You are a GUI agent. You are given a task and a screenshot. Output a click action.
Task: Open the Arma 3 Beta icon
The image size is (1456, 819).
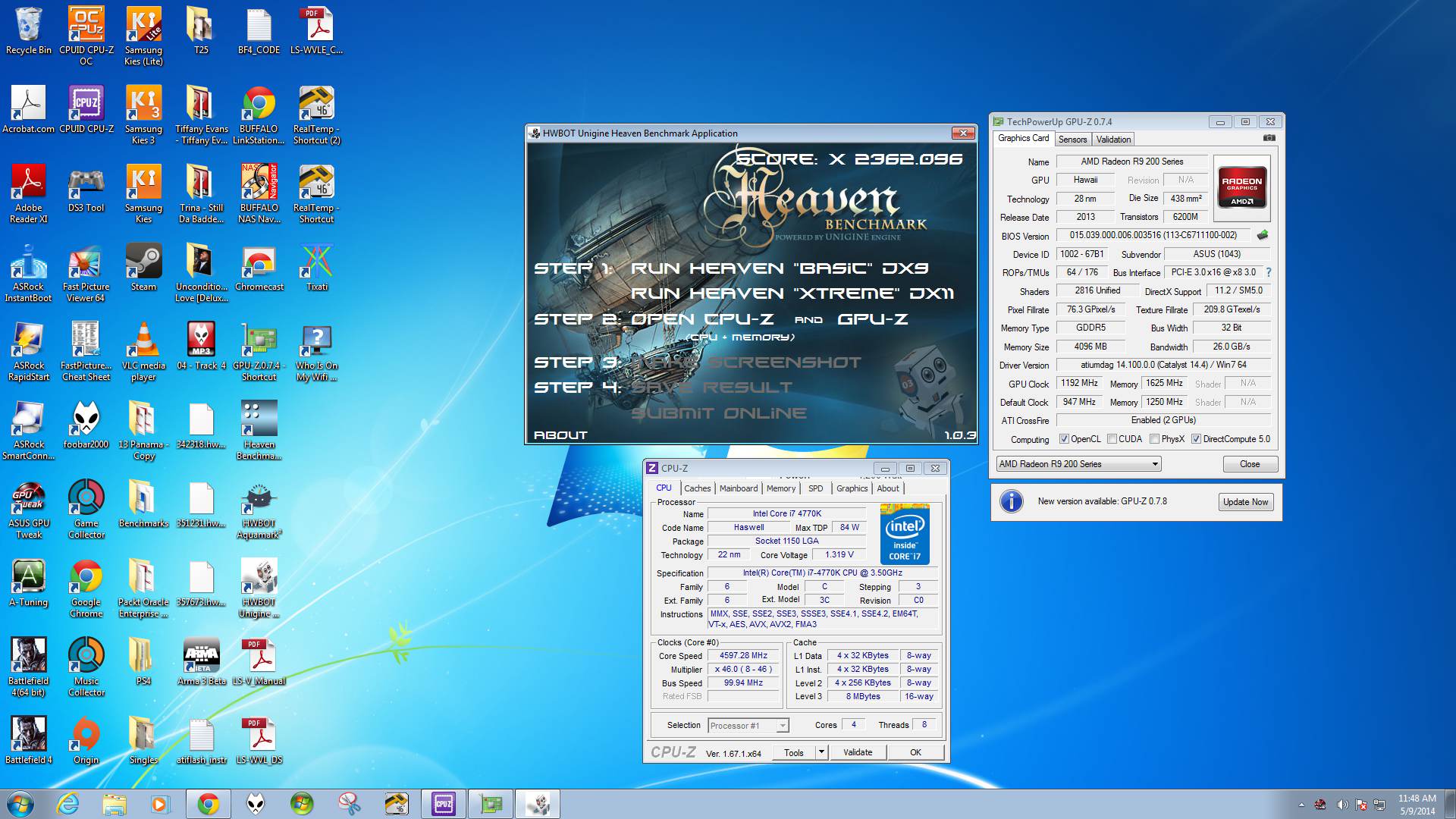pyautogui.click(x=201, y=662)
